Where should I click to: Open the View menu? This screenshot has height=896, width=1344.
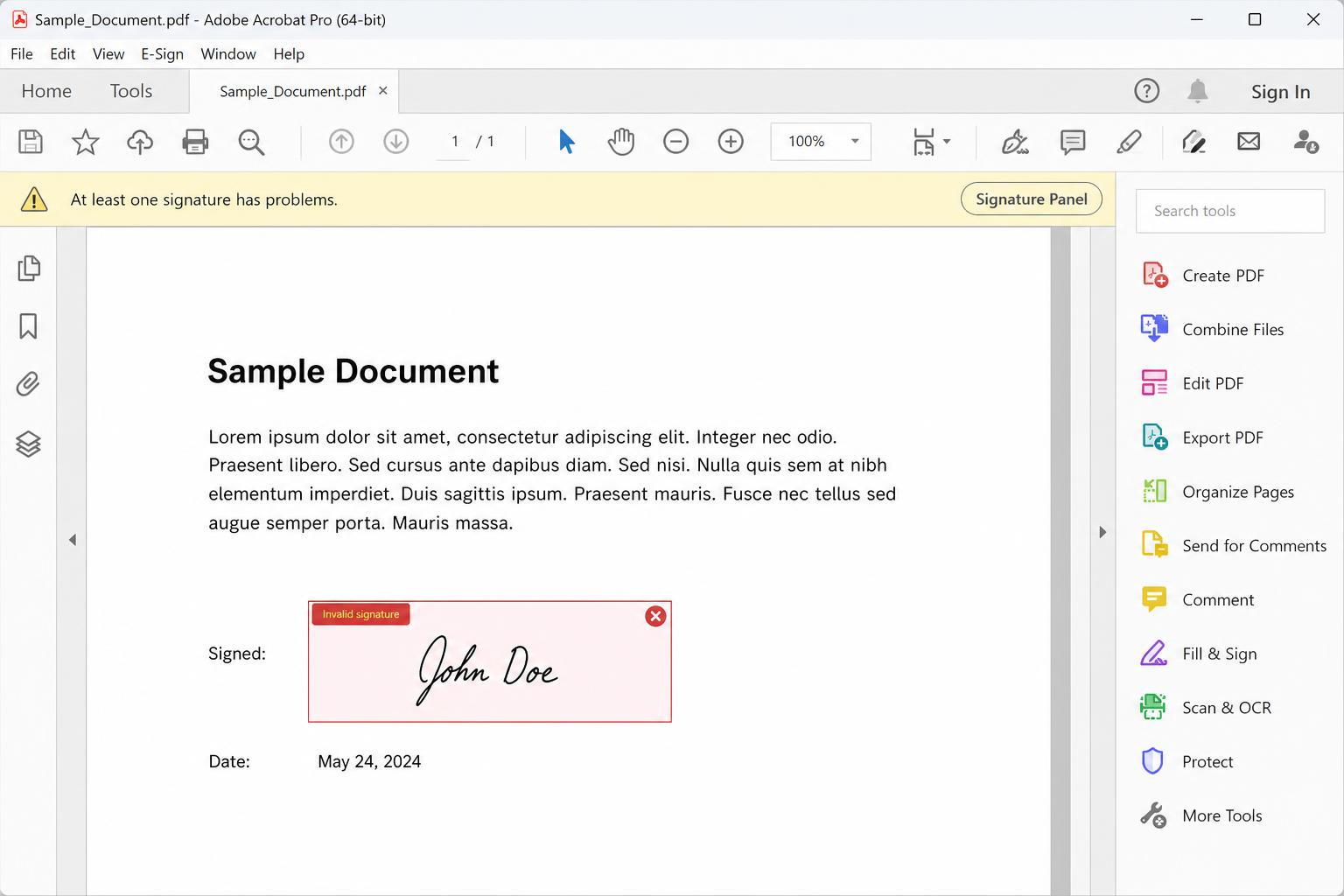[x=108, y=54]
